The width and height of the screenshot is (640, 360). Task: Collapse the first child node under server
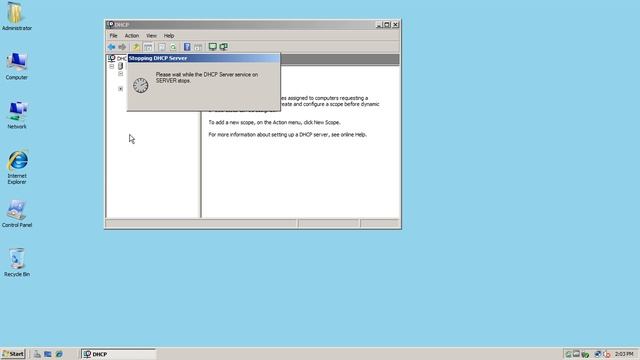tap(120, 74)
